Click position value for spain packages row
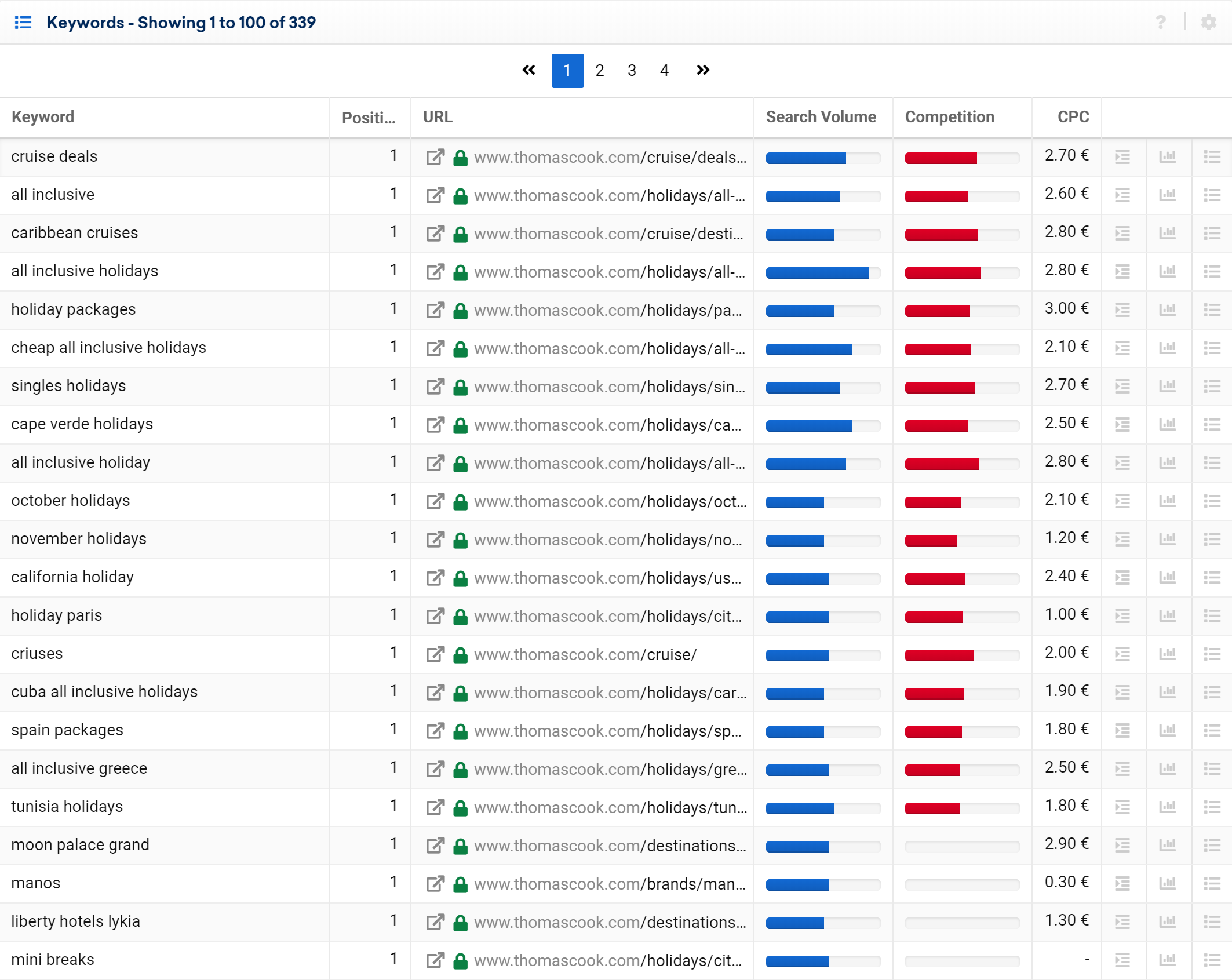Screen dimensions: 1232x980 click(393, 729)
